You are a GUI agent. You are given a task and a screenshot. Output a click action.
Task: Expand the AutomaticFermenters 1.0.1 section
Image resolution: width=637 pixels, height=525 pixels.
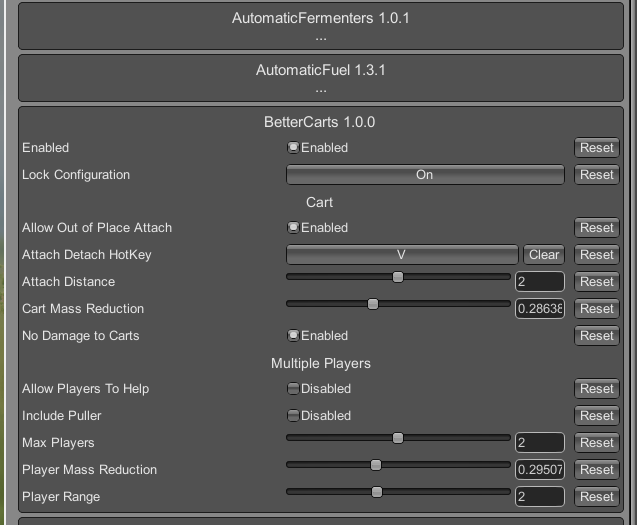[x=321, y=26]
